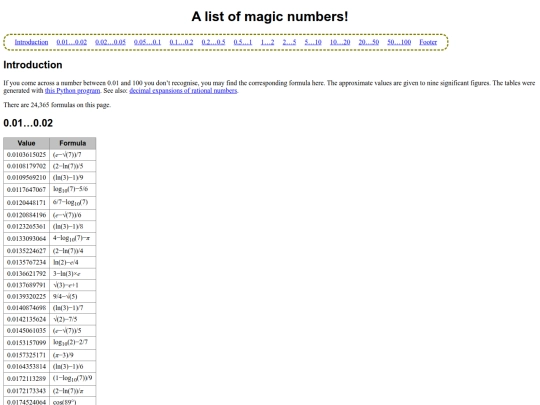
Task: Select value cell 0.0103615025
Action: [x=27, y=155]
